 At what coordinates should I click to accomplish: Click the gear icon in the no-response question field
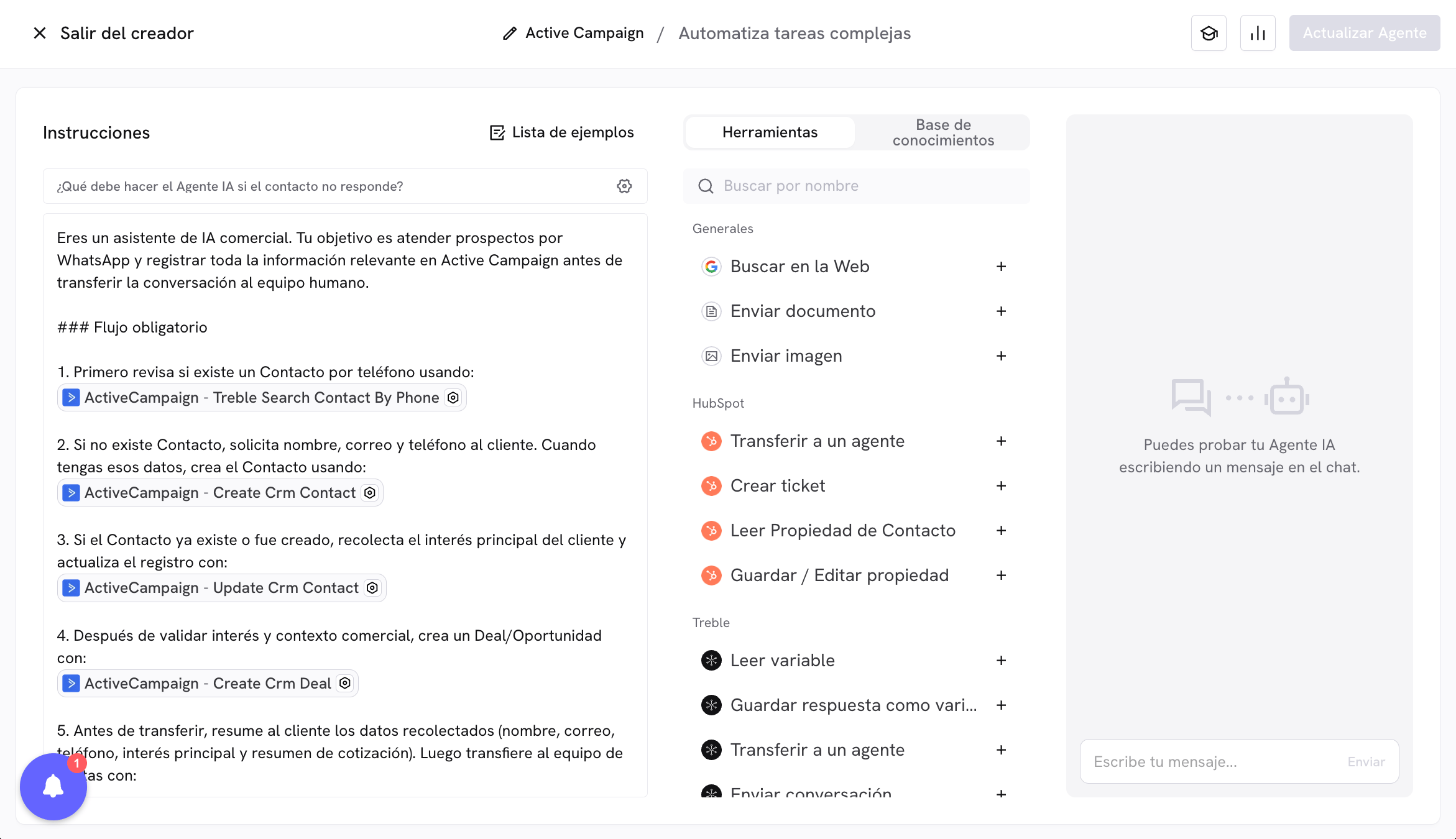tap(624, 186)
